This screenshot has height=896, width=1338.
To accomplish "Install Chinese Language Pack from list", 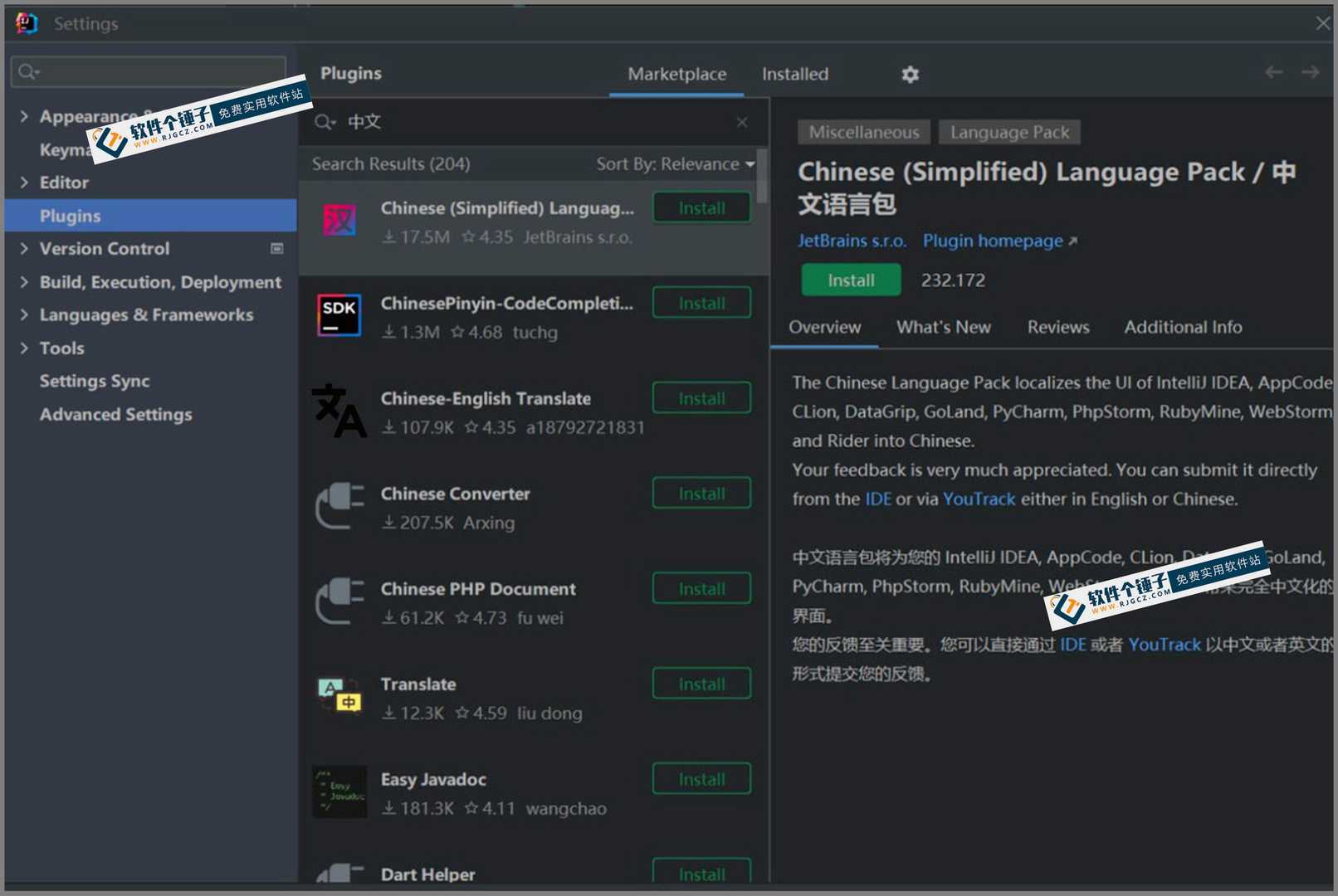I will click(x=701, y=208).
